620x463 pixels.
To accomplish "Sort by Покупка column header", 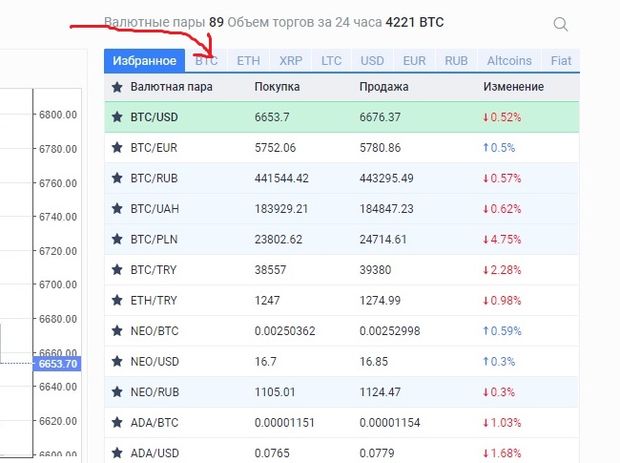I will click(x=277, y=87).
